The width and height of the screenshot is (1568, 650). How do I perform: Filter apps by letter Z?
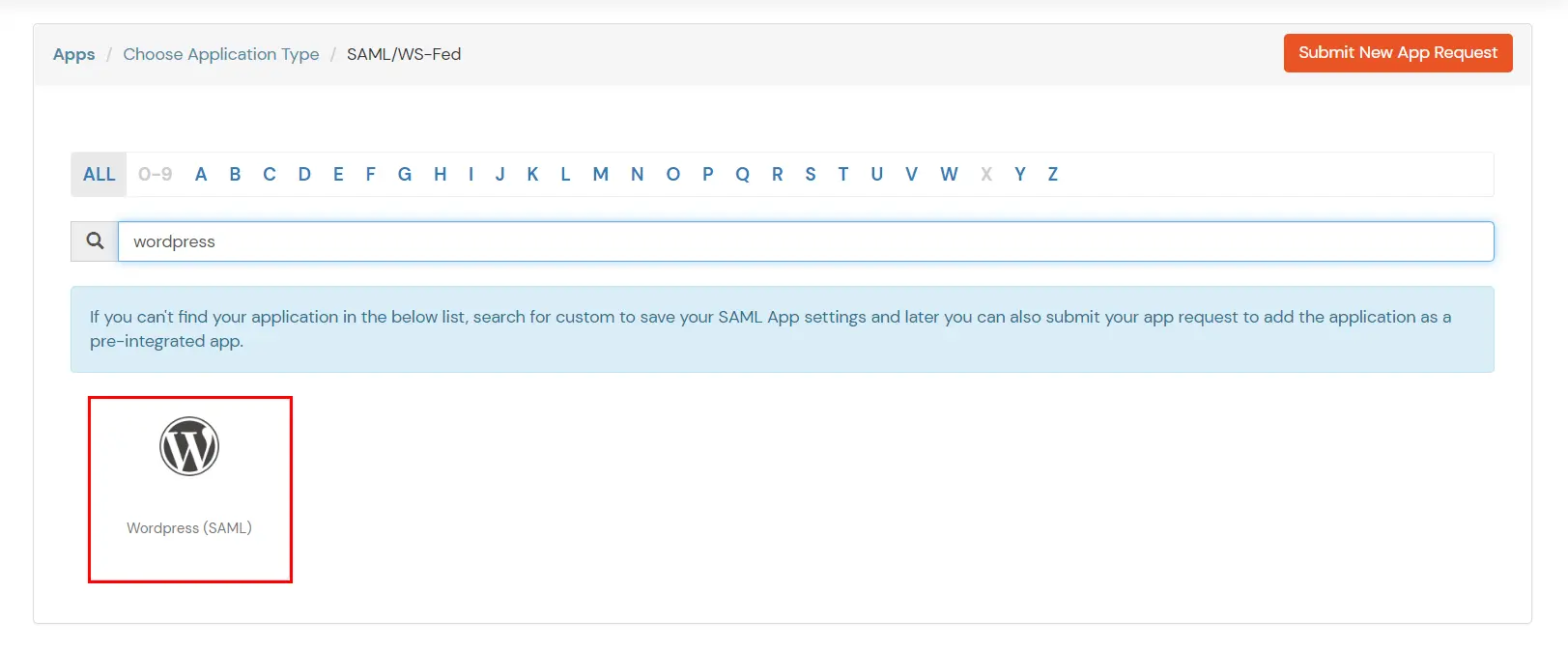click(x=1053, y=175)
